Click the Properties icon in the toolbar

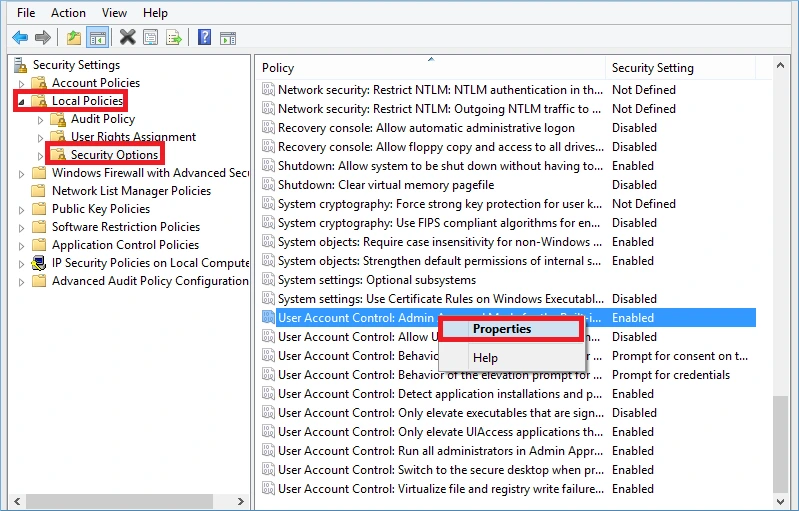click(x=150, y=38)
